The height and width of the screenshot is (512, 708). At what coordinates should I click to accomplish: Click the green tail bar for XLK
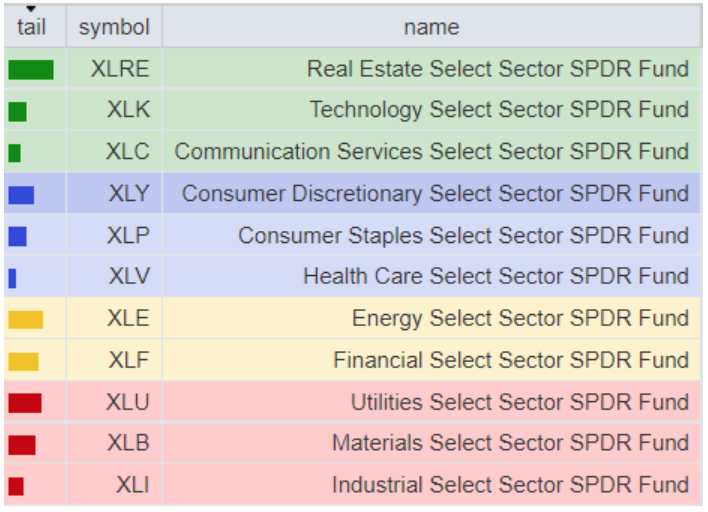pyautogui.click(x=17, y=111)
